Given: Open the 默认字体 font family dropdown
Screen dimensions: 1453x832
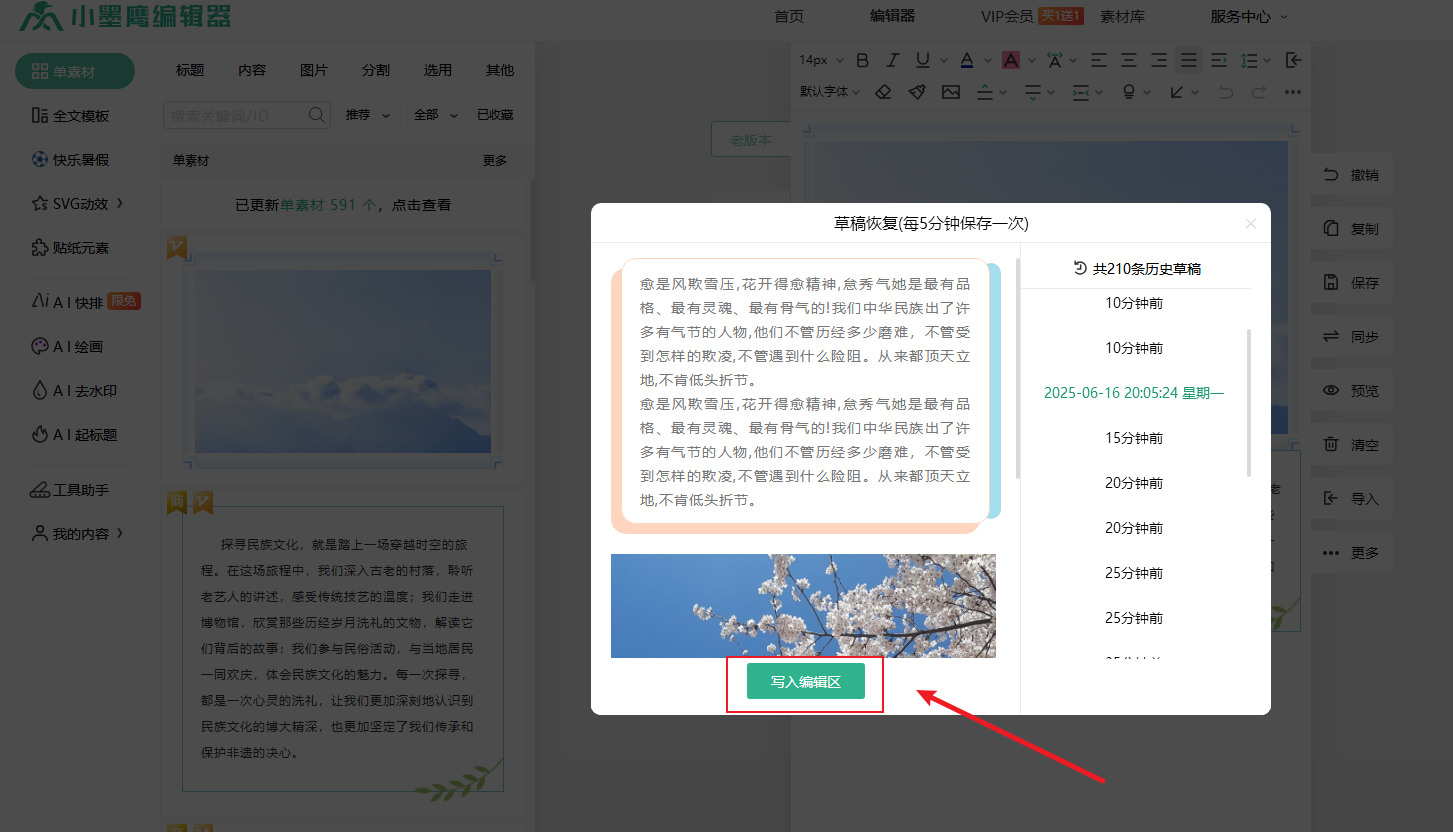Looking at the screenshot, I should point(830,91).
